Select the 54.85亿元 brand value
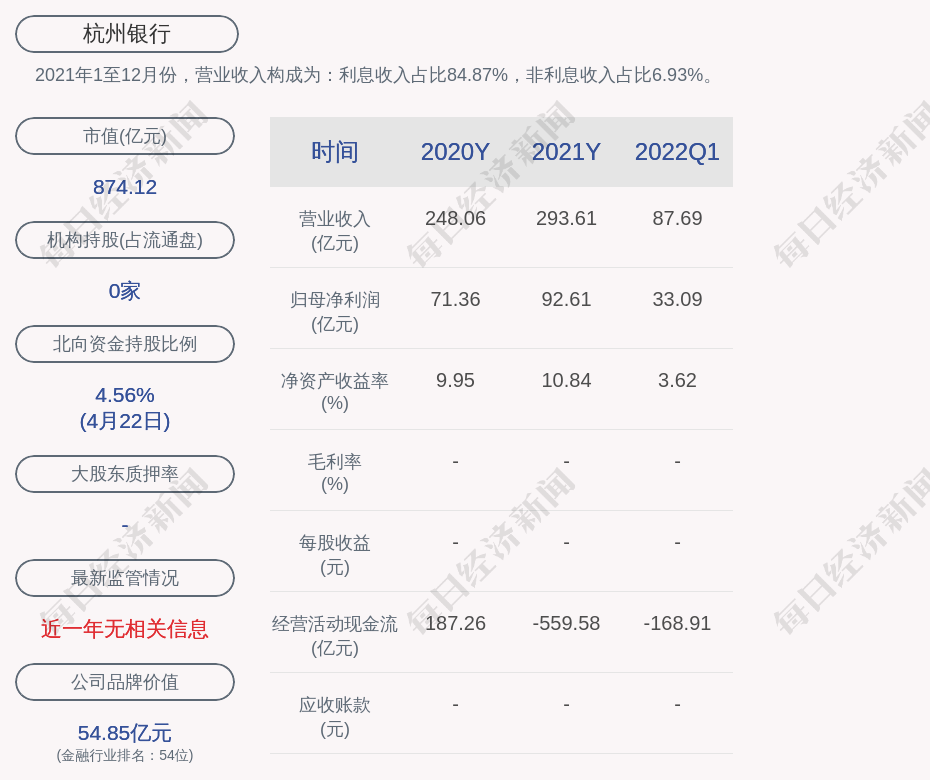Screen dimensions: 930x780 [x=125, y=733]
